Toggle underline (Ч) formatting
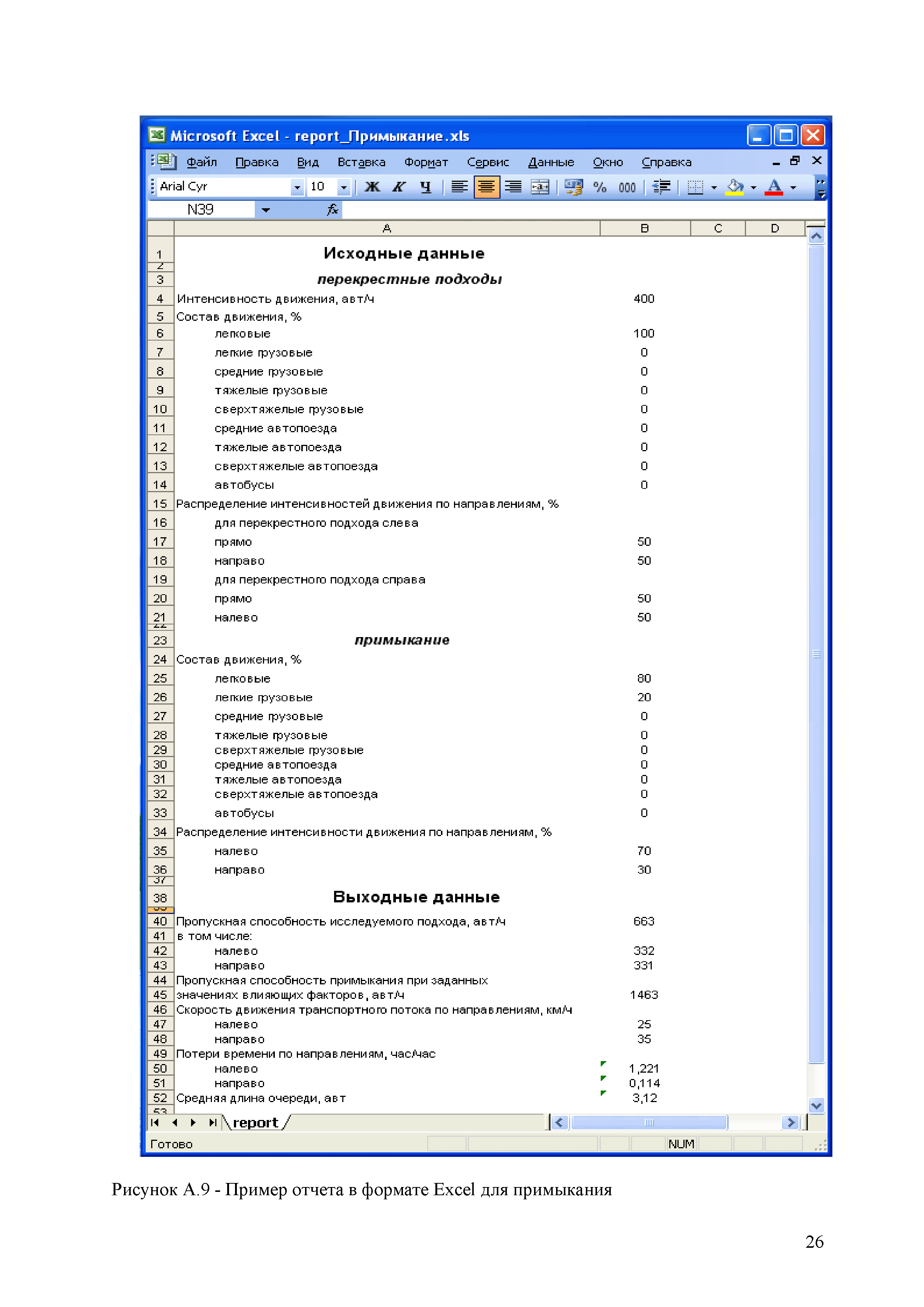 (426, 187)
